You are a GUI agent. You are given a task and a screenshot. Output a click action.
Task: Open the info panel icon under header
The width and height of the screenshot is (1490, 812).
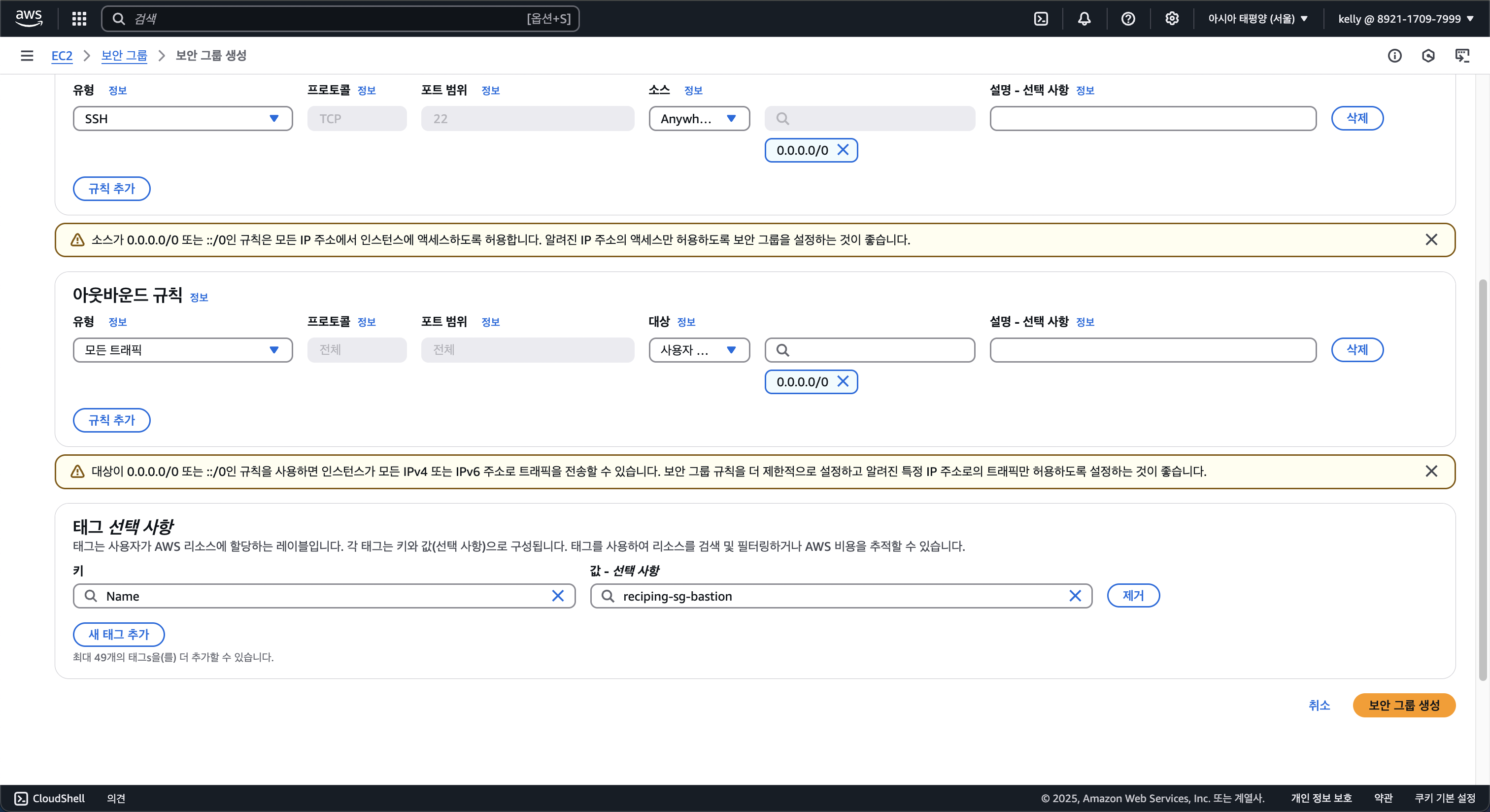1394,56
